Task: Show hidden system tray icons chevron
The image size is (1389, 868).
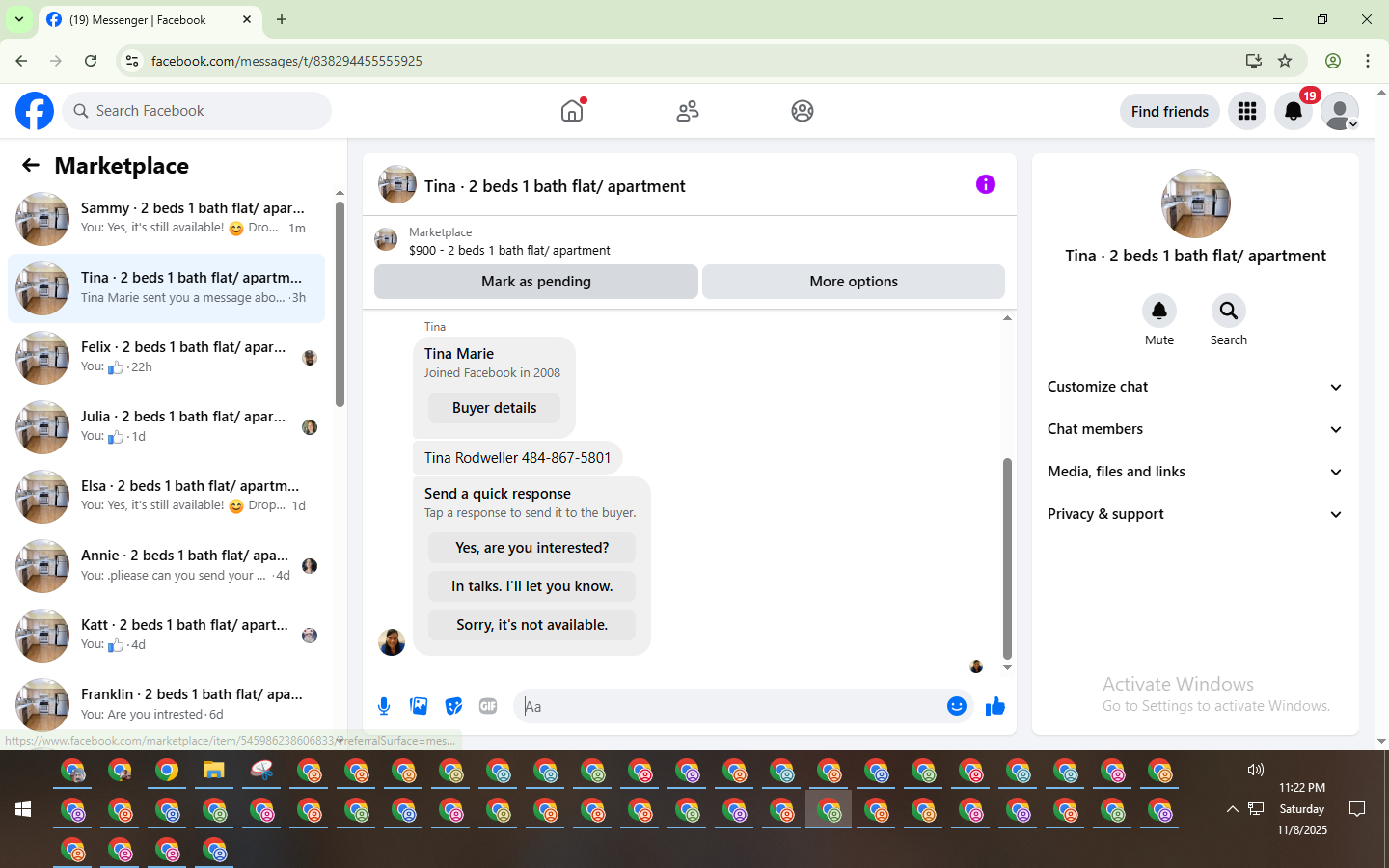Action: 1232,809
